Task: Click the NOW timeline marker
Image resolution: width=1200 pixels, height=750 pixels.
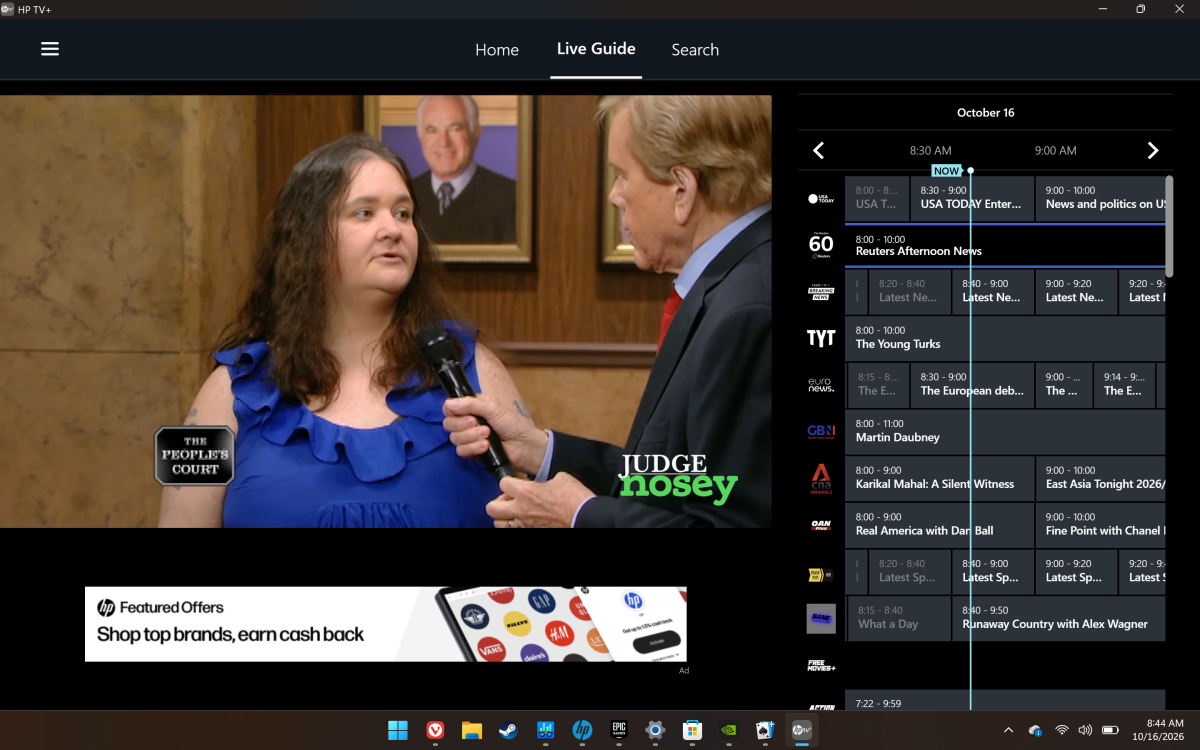Action: [x=946, y=171]
